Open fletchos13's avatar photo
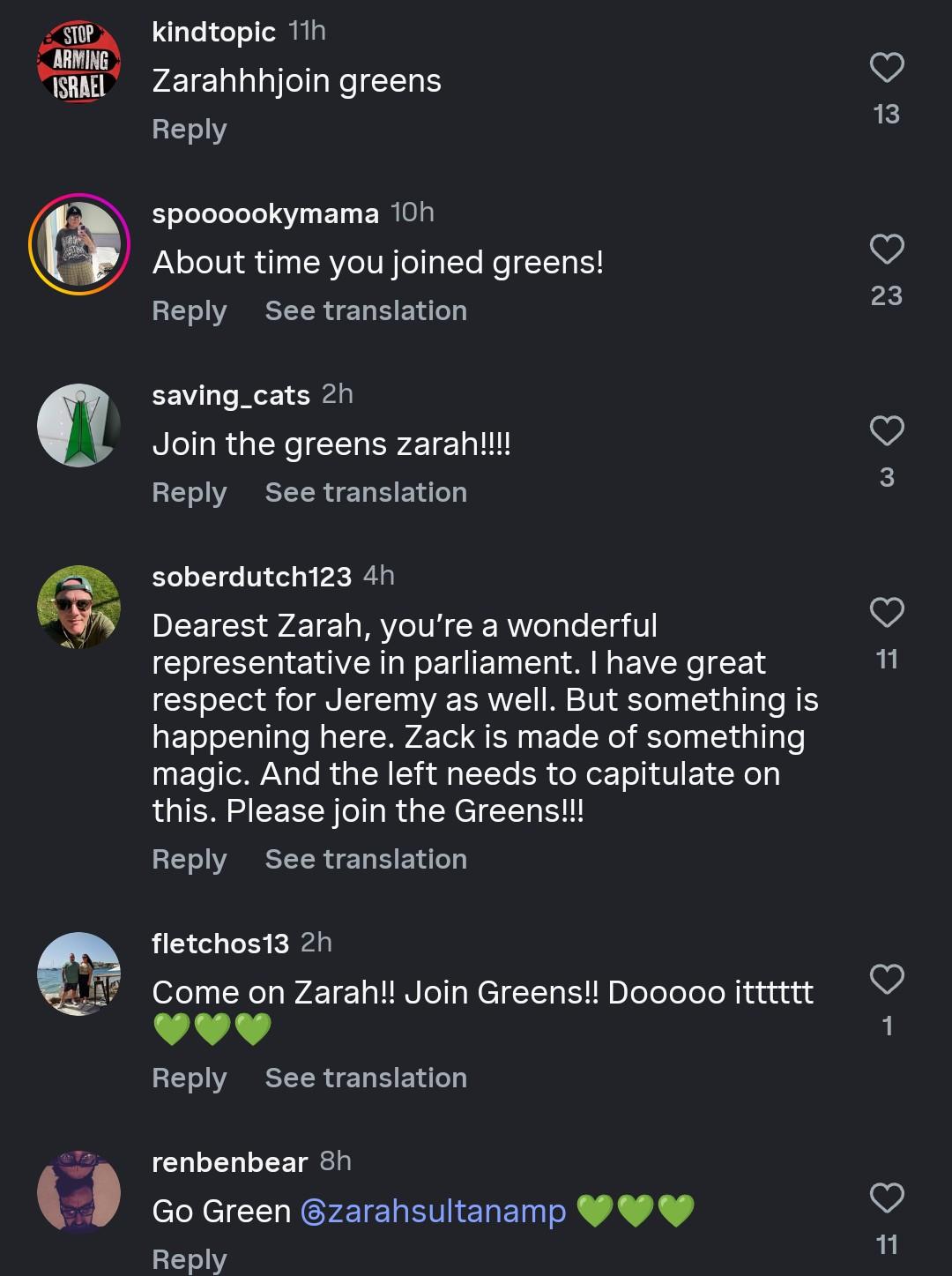The height and width of the screenshot is (1276, 952). point(79,974)
